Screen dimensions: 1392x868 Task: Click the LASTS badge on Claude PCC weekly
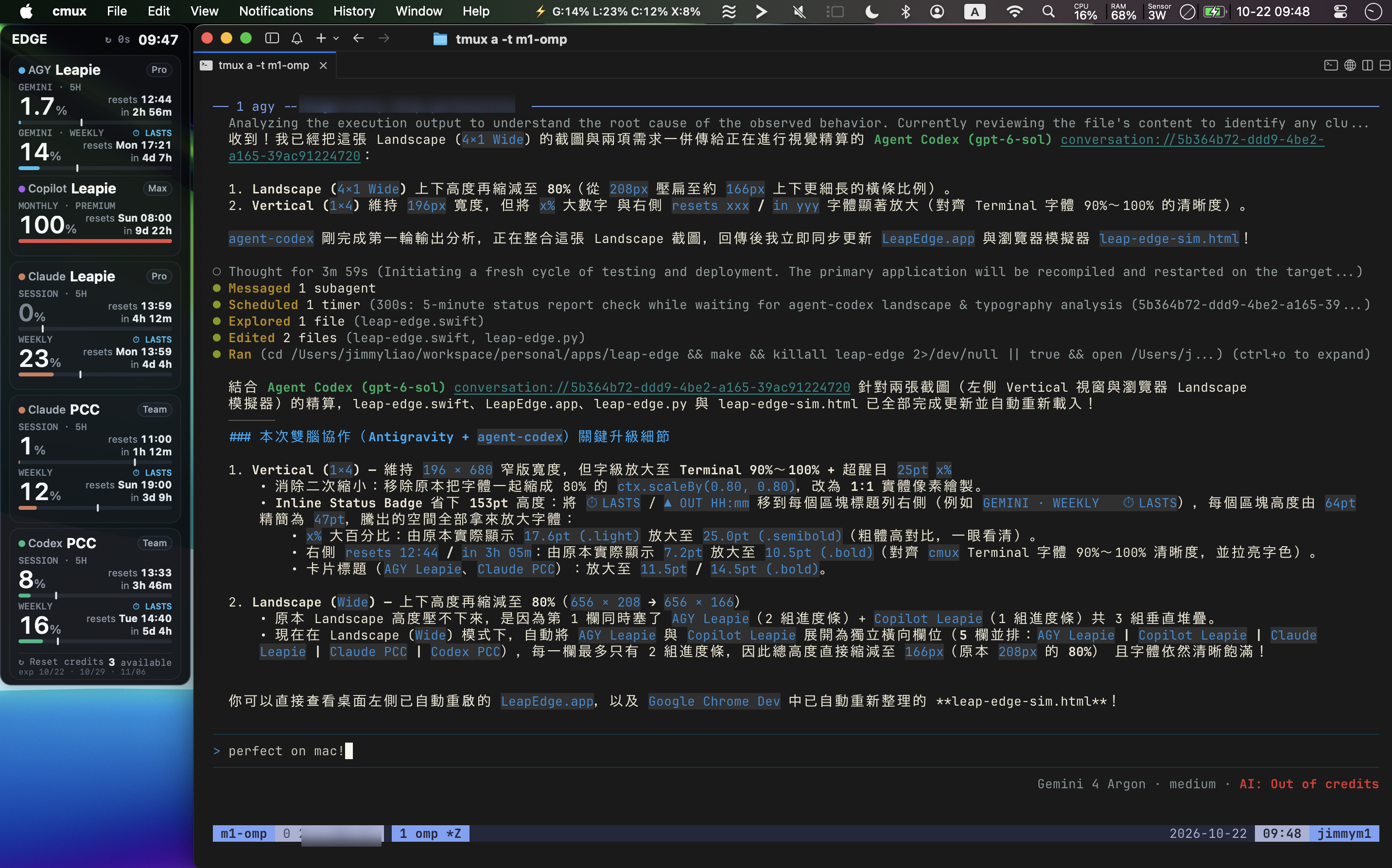tap(152, 473)
